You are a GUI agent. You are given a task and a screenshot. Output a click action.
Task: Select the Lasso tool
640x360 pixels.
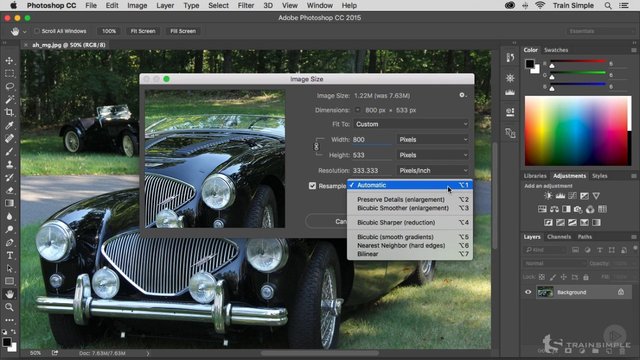coord(9,87)
